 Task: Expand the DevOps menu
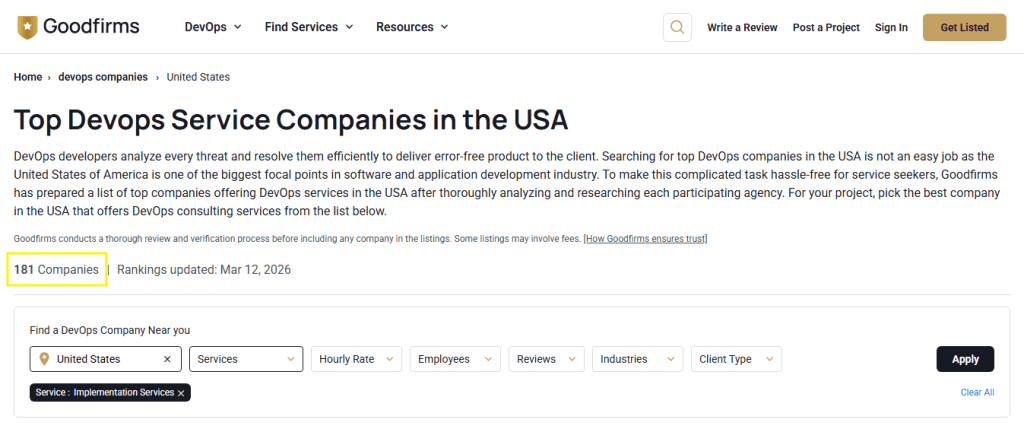213,27
